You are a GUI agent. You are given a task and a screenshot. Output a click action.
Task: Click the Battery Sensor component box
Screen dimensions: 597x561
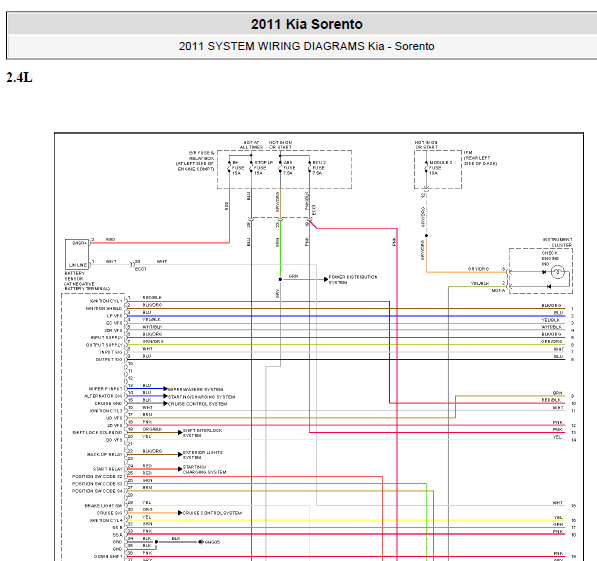77,254
